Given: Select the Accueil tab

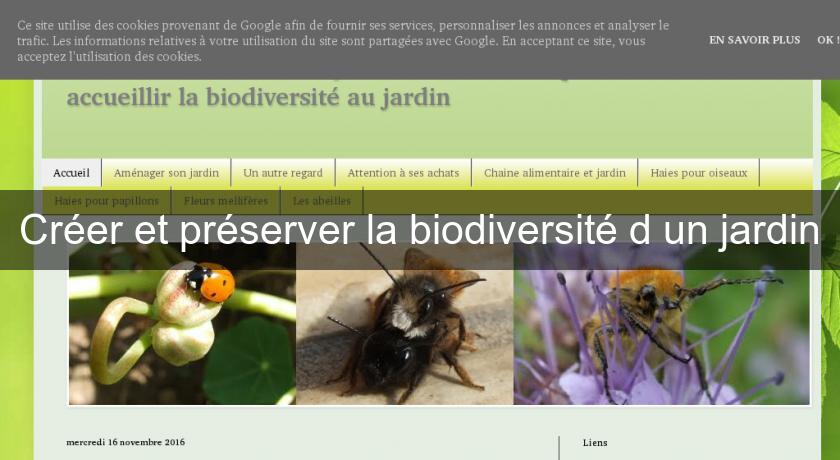Looking at the screenshot, I should pyautogui.click(x=71, y=173).
